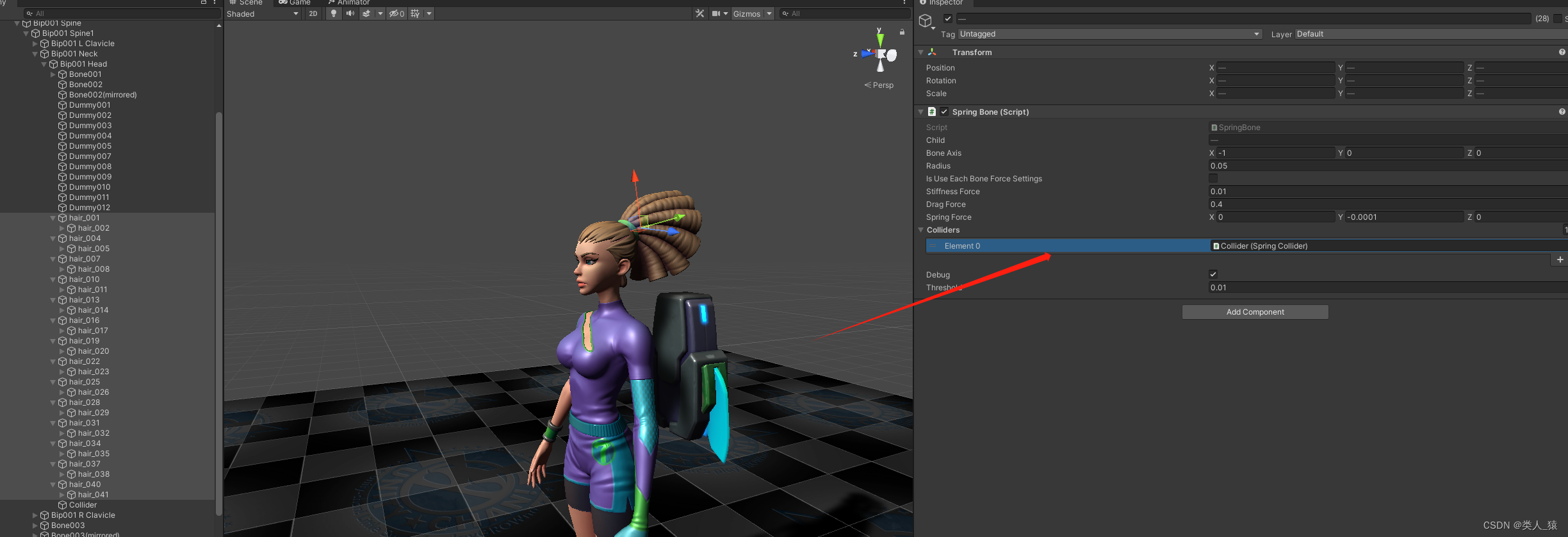Click scene view gizmo lock icon

tap(902, 32)
